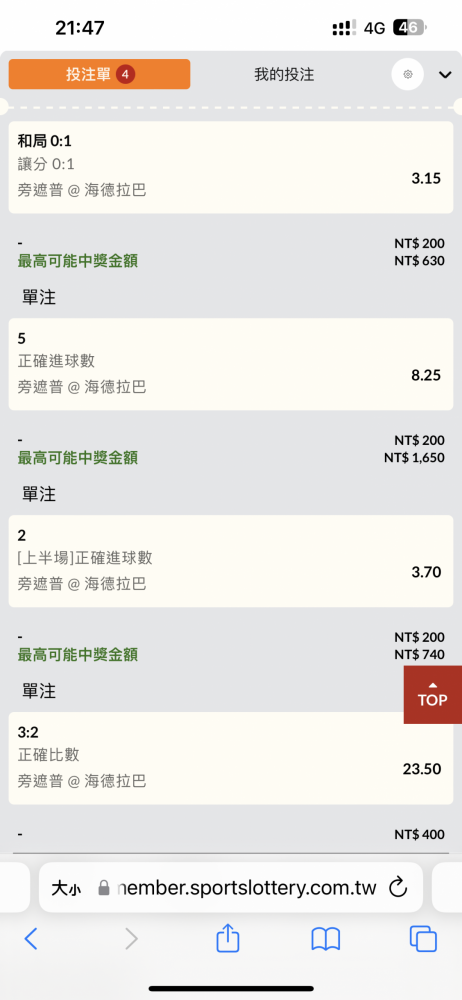
Task: Select the 上半場 正確進球數 2 bet card
Action: [x=231, y=561]
